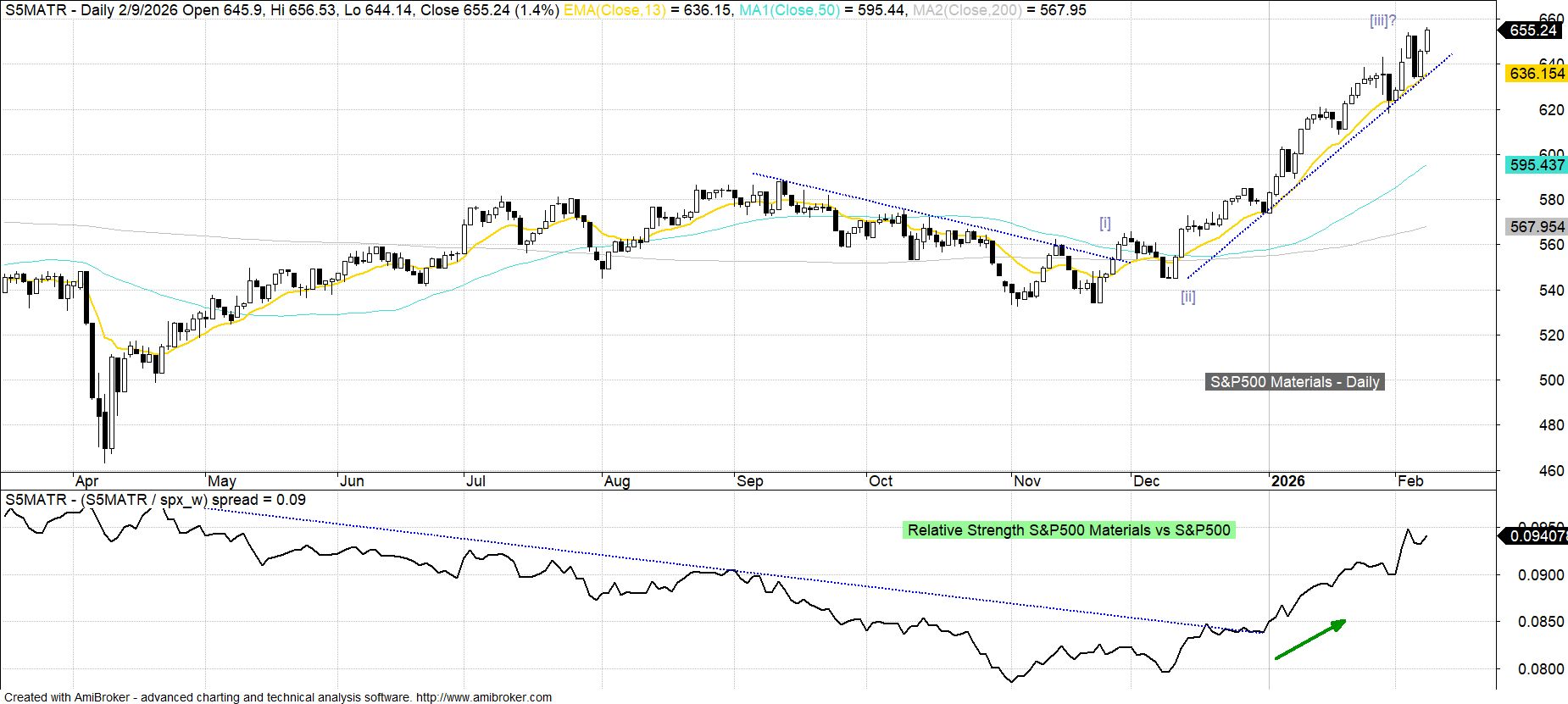Screen dimensions: 1568x704
Task: Click the 2026 year marker on time axis
Action: point(1287,481)
